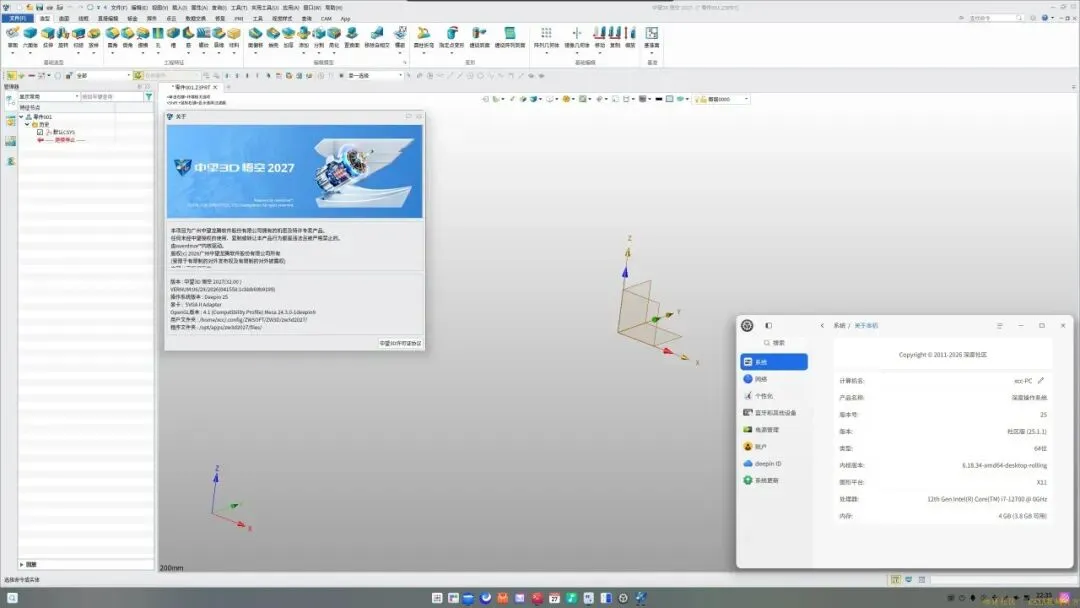The height and width of the screenshot is (608, 1080).
Task: Click the command search field in title bar
Action: click(995, 18)
